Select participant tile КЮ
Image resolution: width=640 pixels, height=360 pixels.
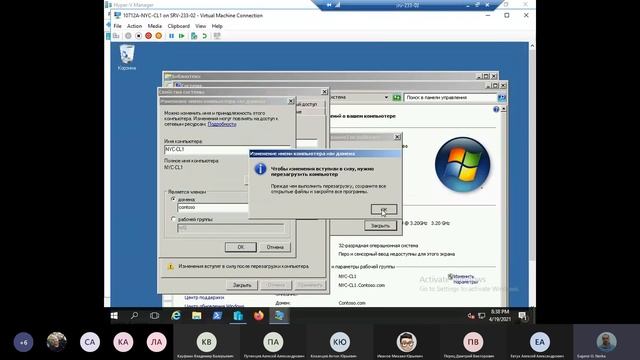[x=340, y=342]
